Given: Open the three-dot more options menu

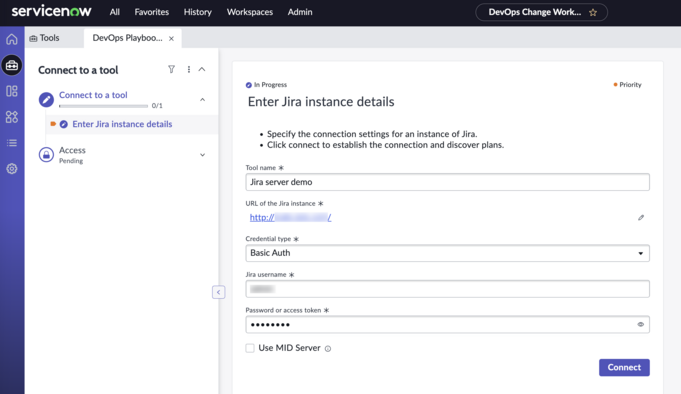Looking at the screenshot, I should tap(188, 70).
